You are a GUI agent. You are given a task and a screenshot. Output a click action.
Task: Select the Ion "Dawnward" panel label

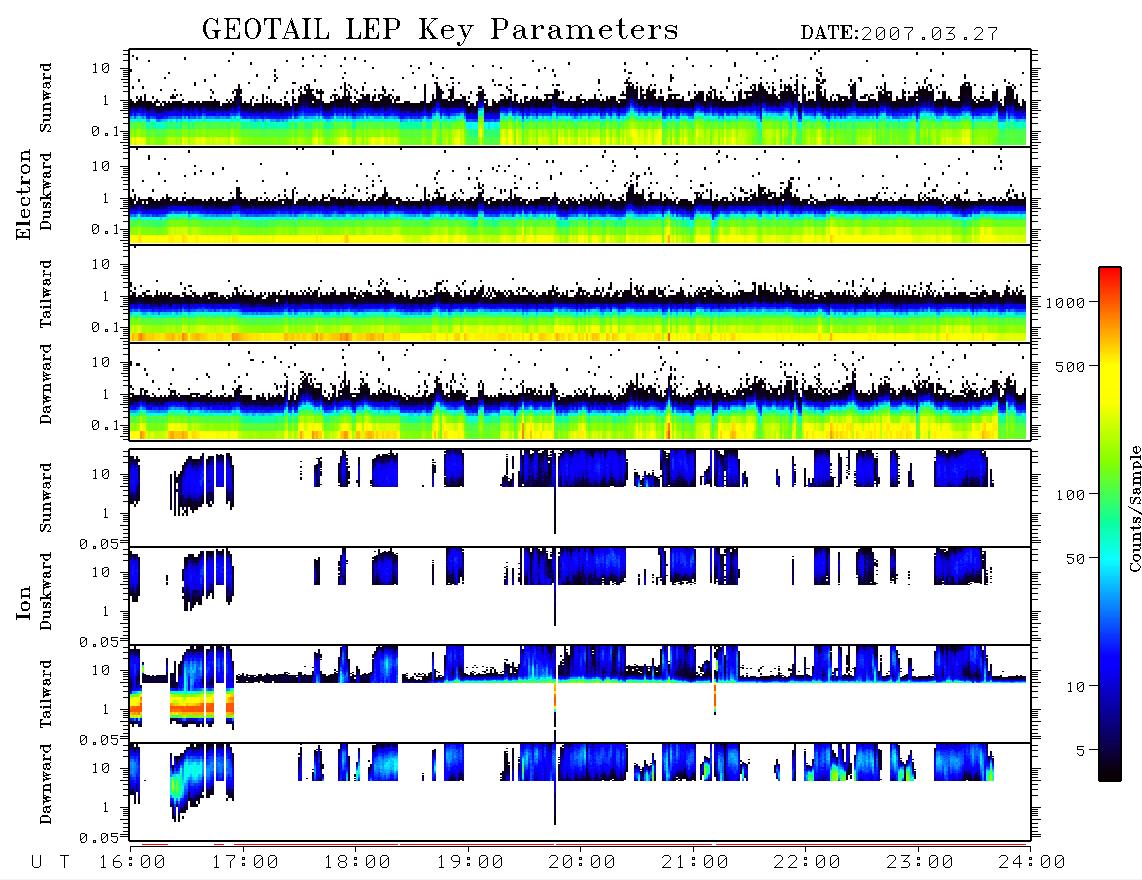coord(46,784)
